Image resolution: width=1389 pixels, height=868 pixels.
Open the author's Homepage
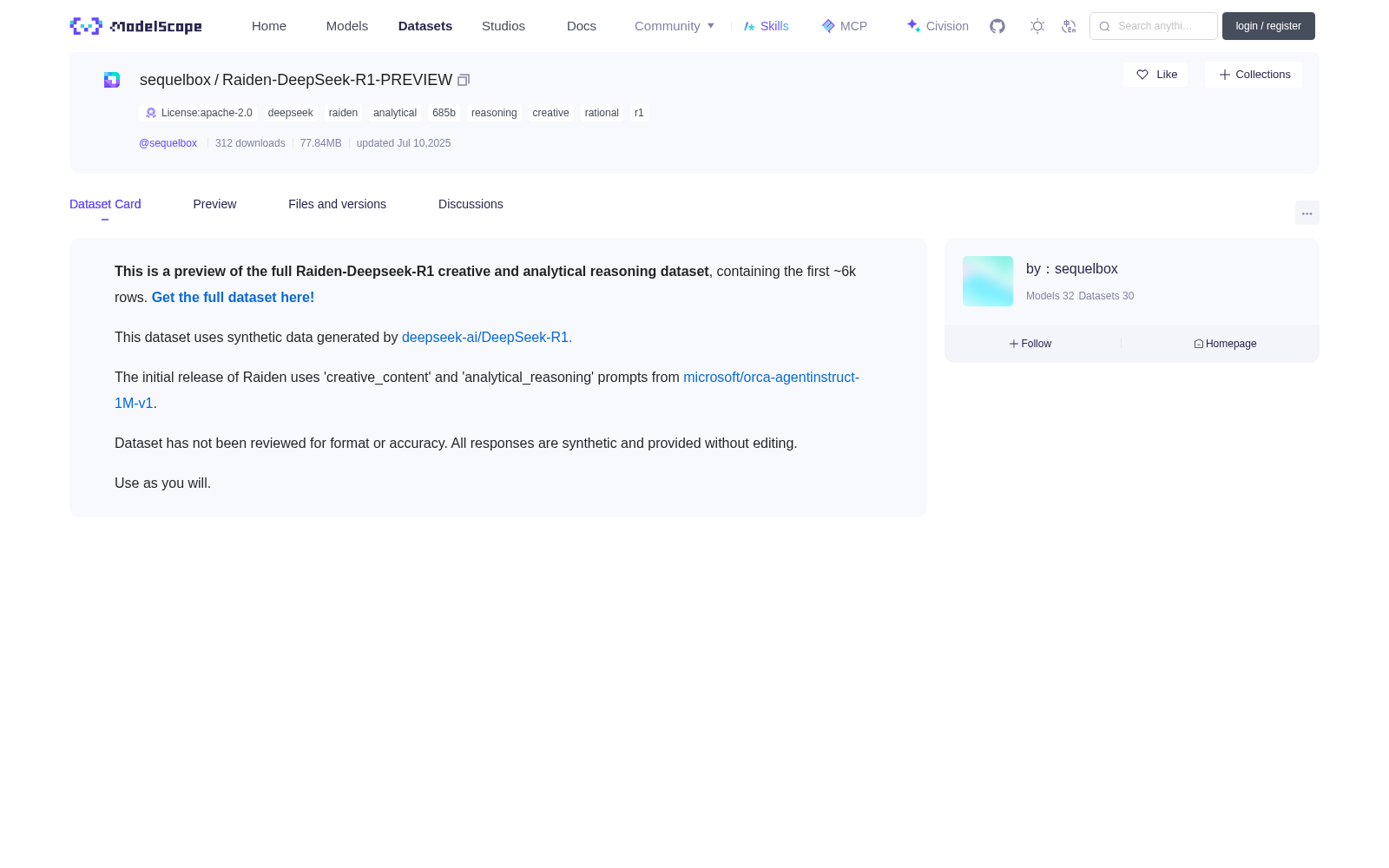pos(1225,344)
